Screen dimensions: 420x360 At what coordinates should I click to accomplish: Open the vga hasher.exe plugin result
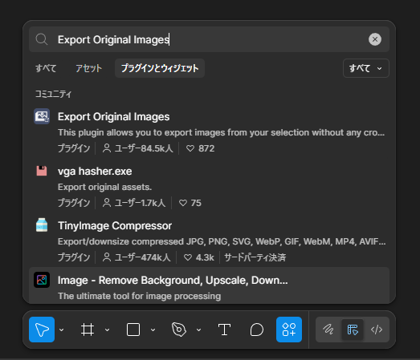[209, 187]
